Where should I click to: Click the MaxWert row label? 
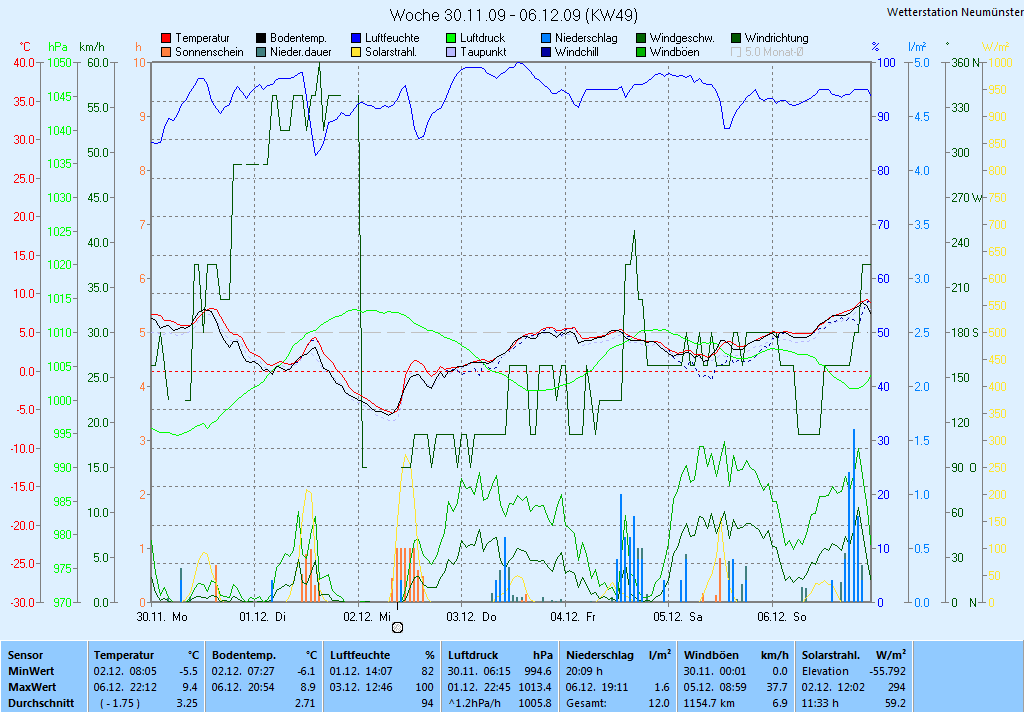32,688
